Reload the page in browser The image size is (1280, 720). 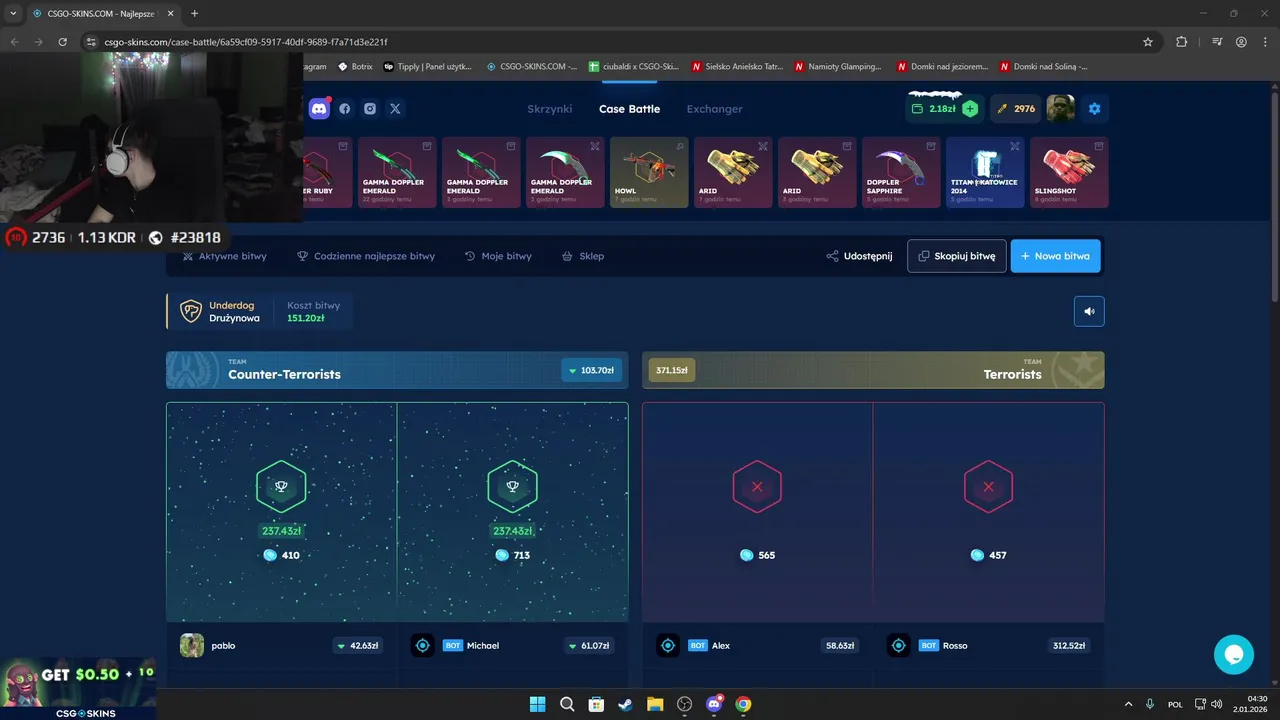(63, 42)
